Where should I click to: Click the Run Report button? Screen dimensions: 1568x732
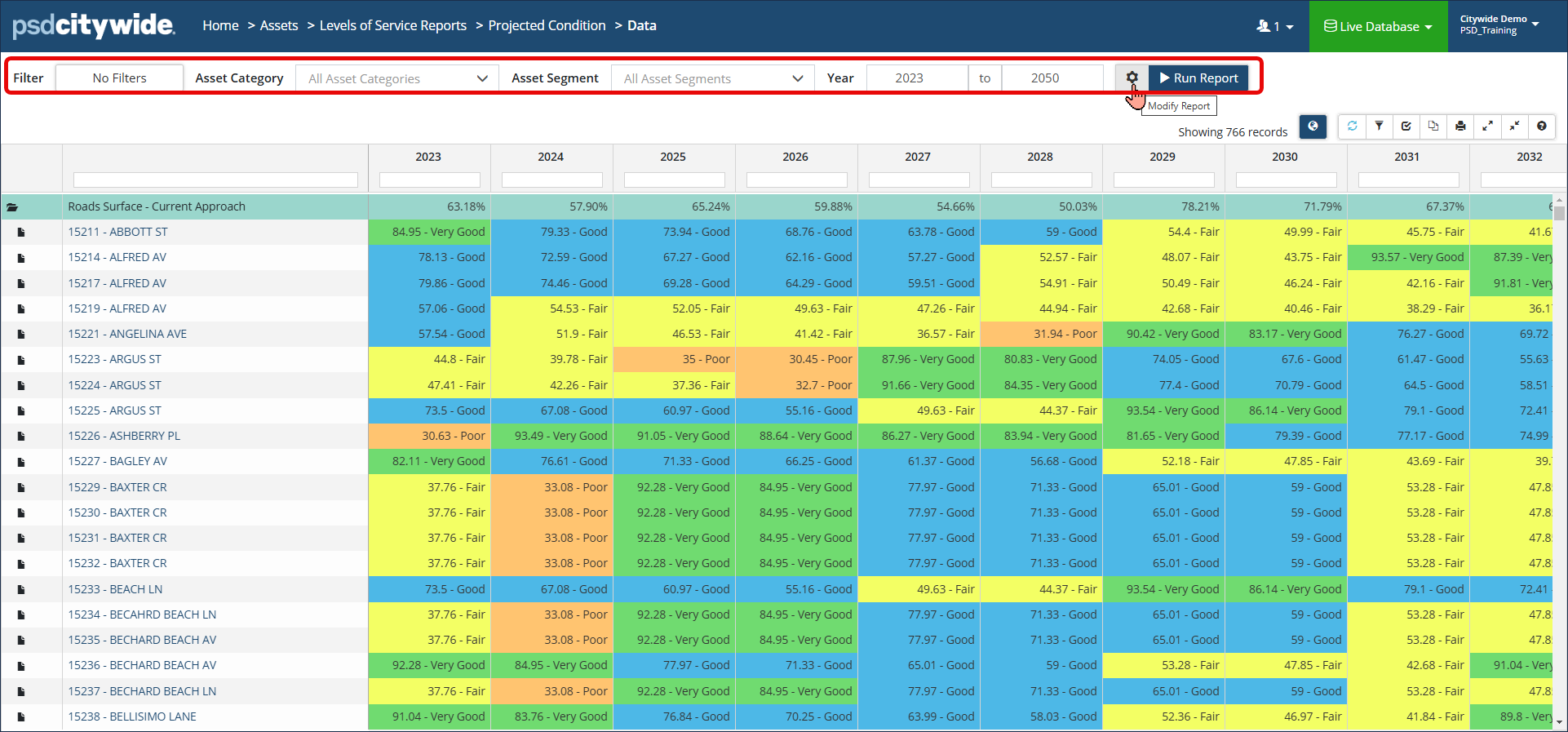1198,78
